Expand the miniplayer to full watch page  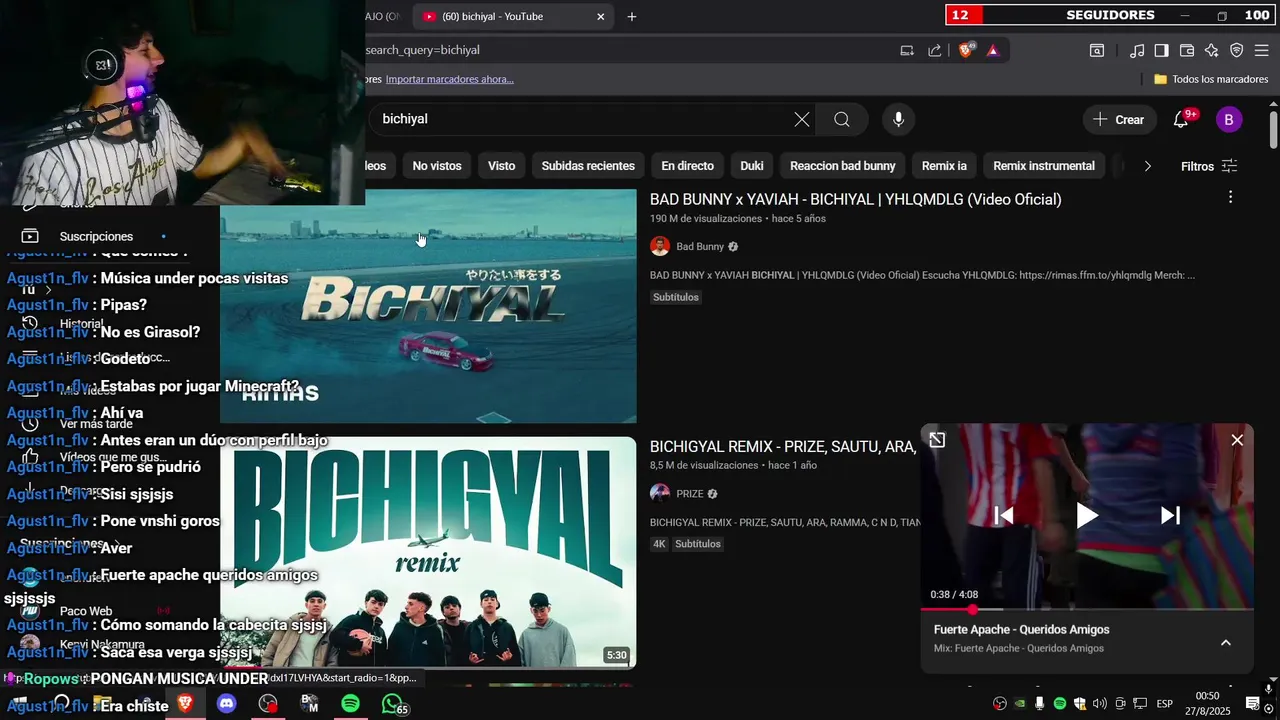(937, 440)
